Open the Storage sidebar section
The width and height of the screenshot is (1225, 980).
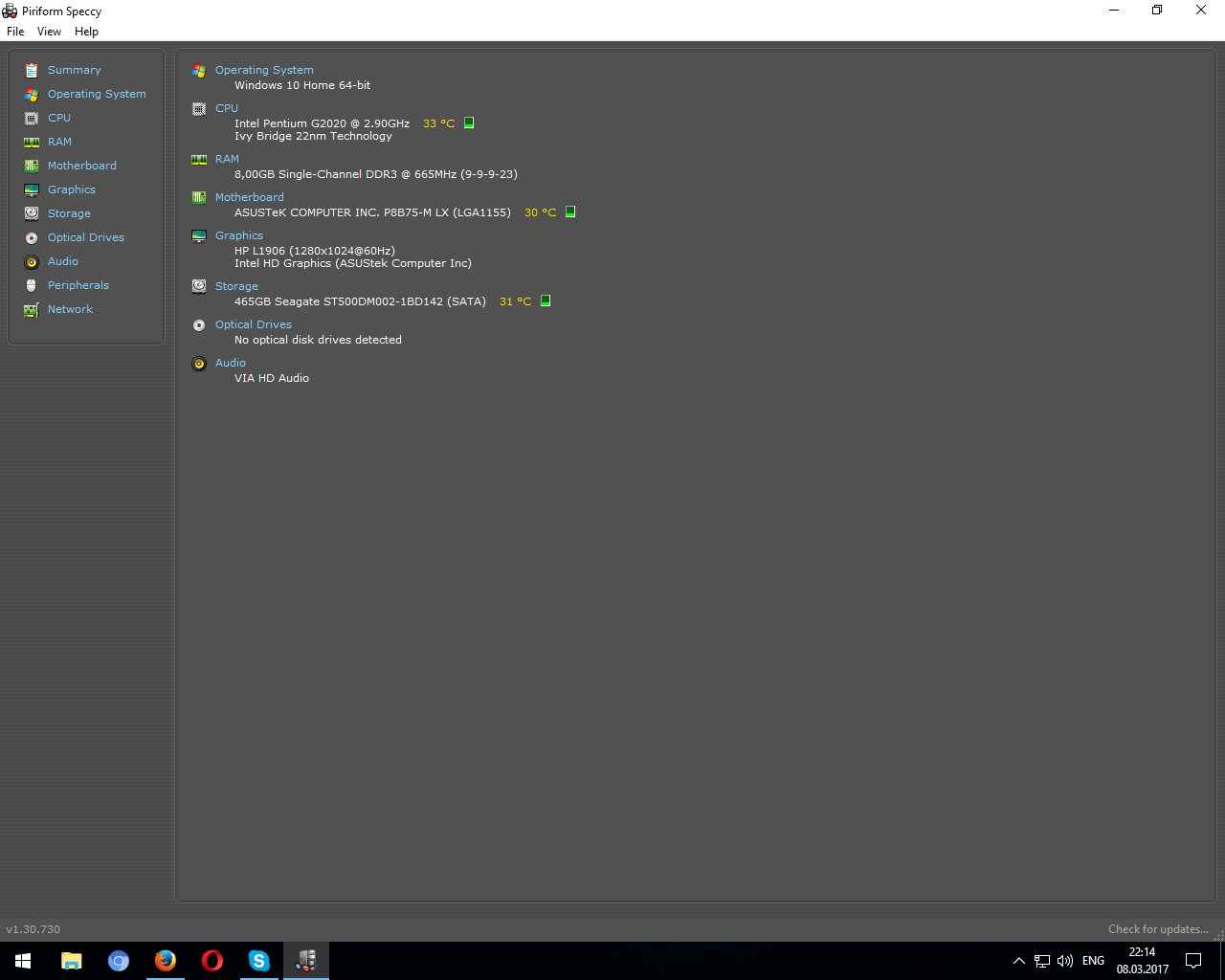[x=69, y=213]
